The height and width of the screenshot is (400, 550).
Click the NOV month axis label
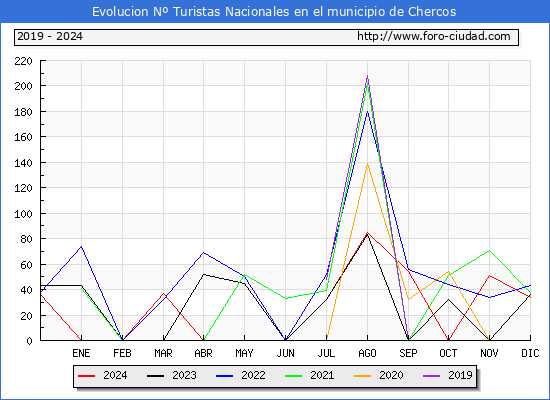coord(489,353)
